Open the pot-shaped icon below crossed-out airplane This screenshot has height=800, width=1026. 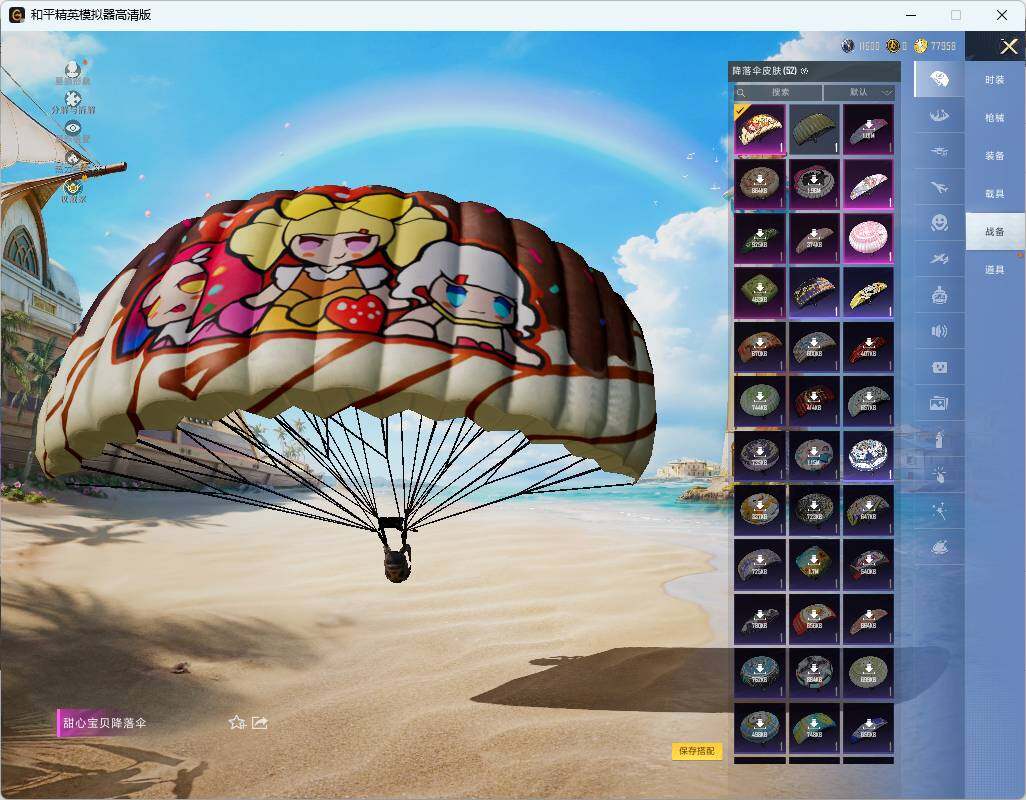pyautogui.click(x=939, y=296)
